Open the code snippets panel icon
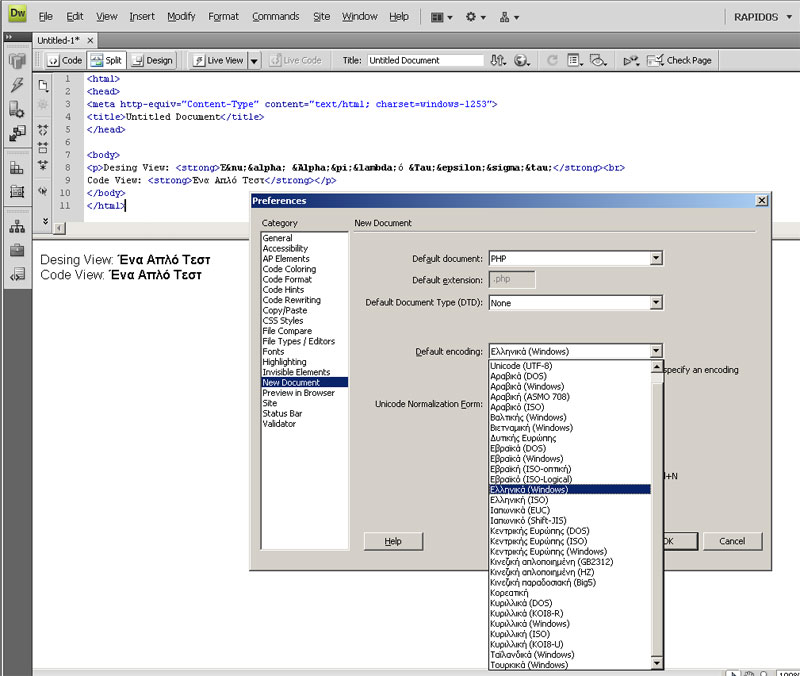This screenshot has width=800, height=676. pos(17,274)
